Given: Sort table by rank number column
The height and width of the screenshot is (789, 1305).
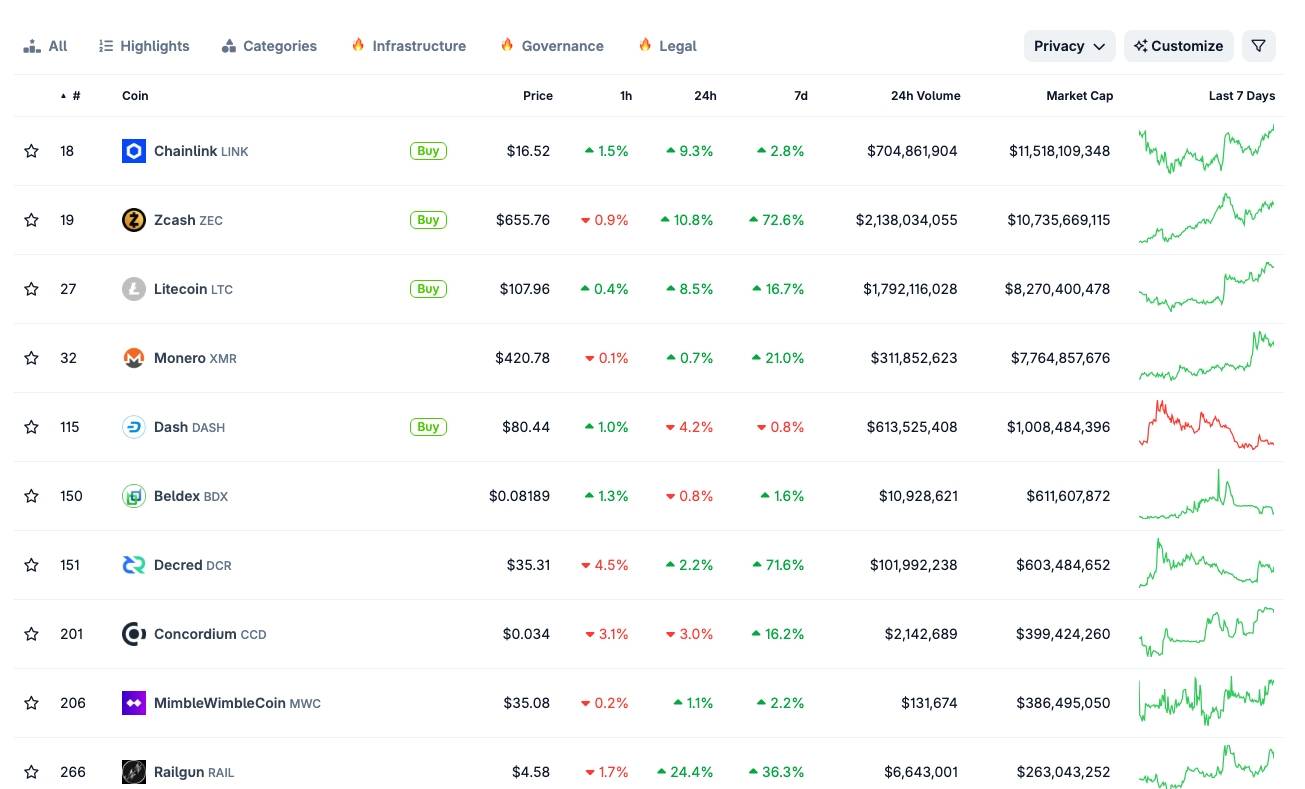Looking at the screenshot, I should (75, 96).
